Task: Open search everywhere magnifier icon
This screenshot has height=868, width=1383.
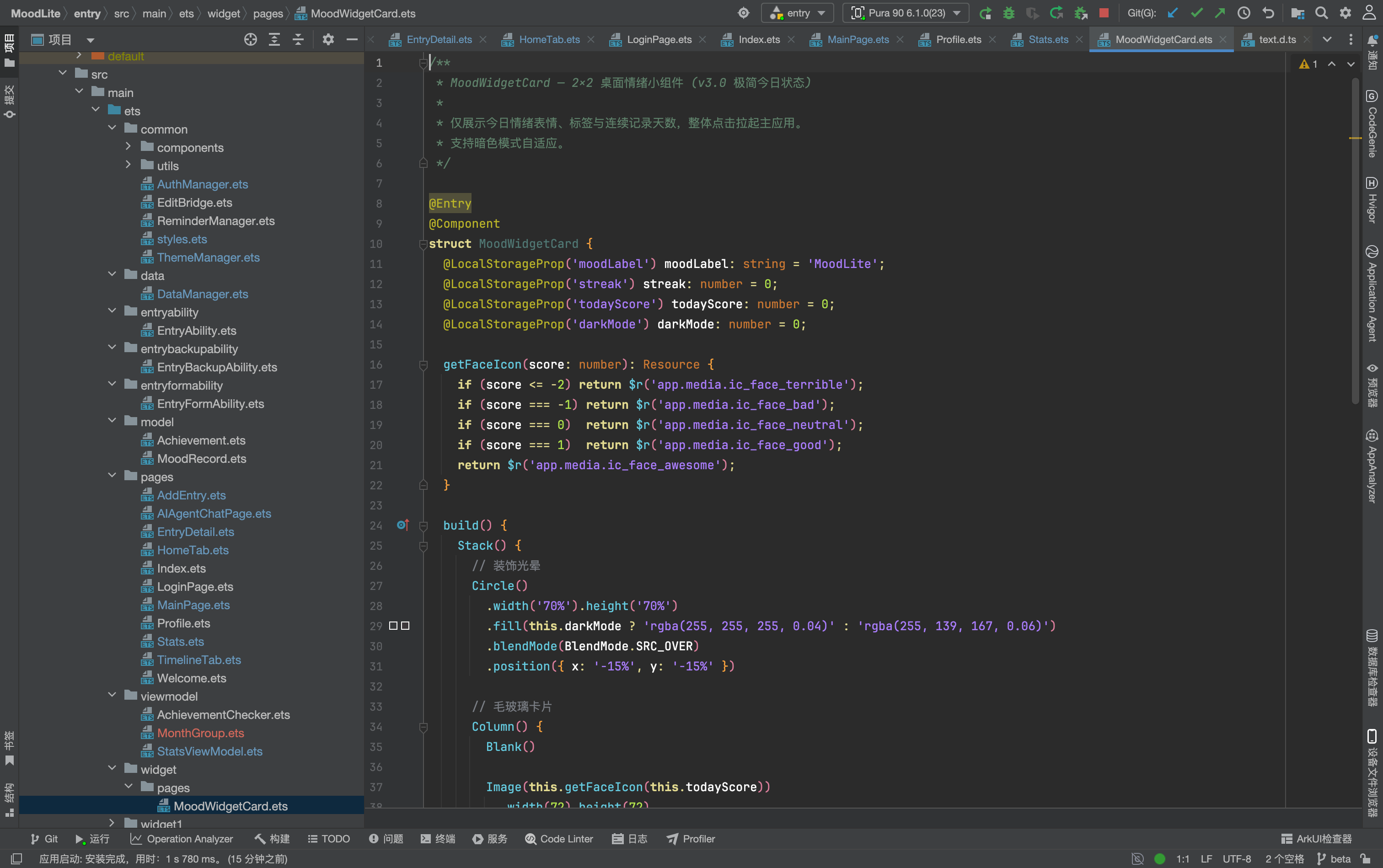Action: [1321, 13]
